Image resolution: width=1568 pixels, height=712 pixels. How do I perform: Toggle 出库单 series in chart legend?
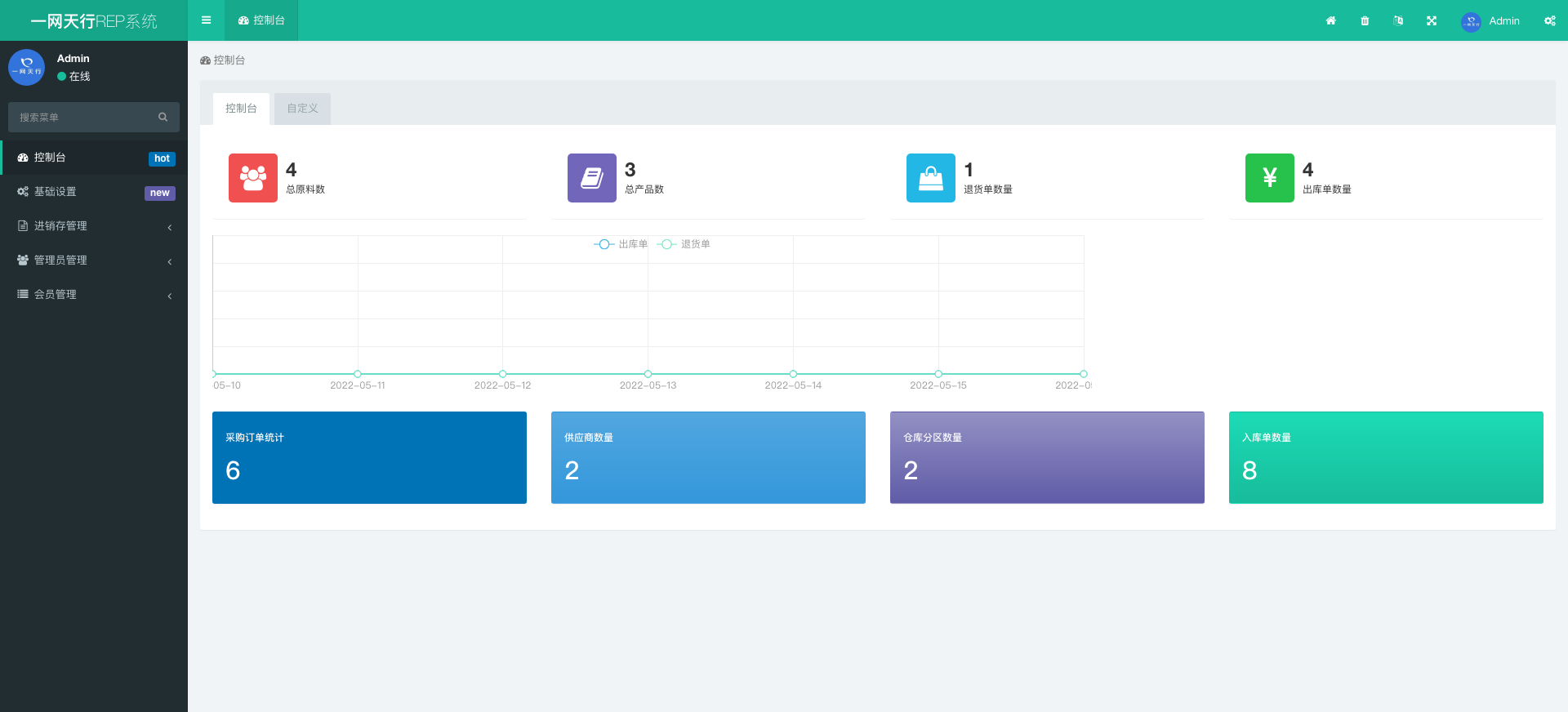[621, 244]
